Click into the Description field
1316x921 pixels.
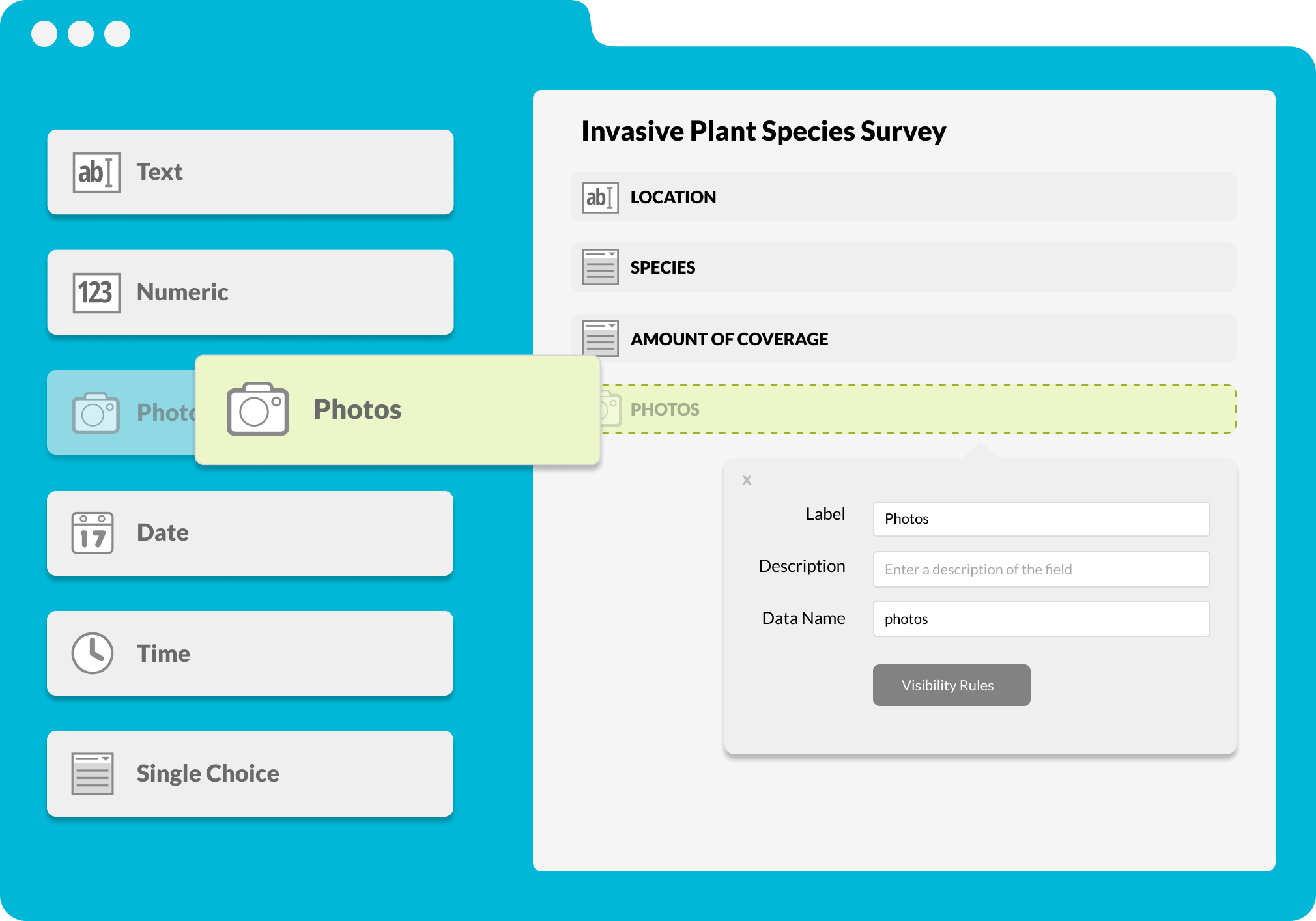click(x=1041, y=569)
